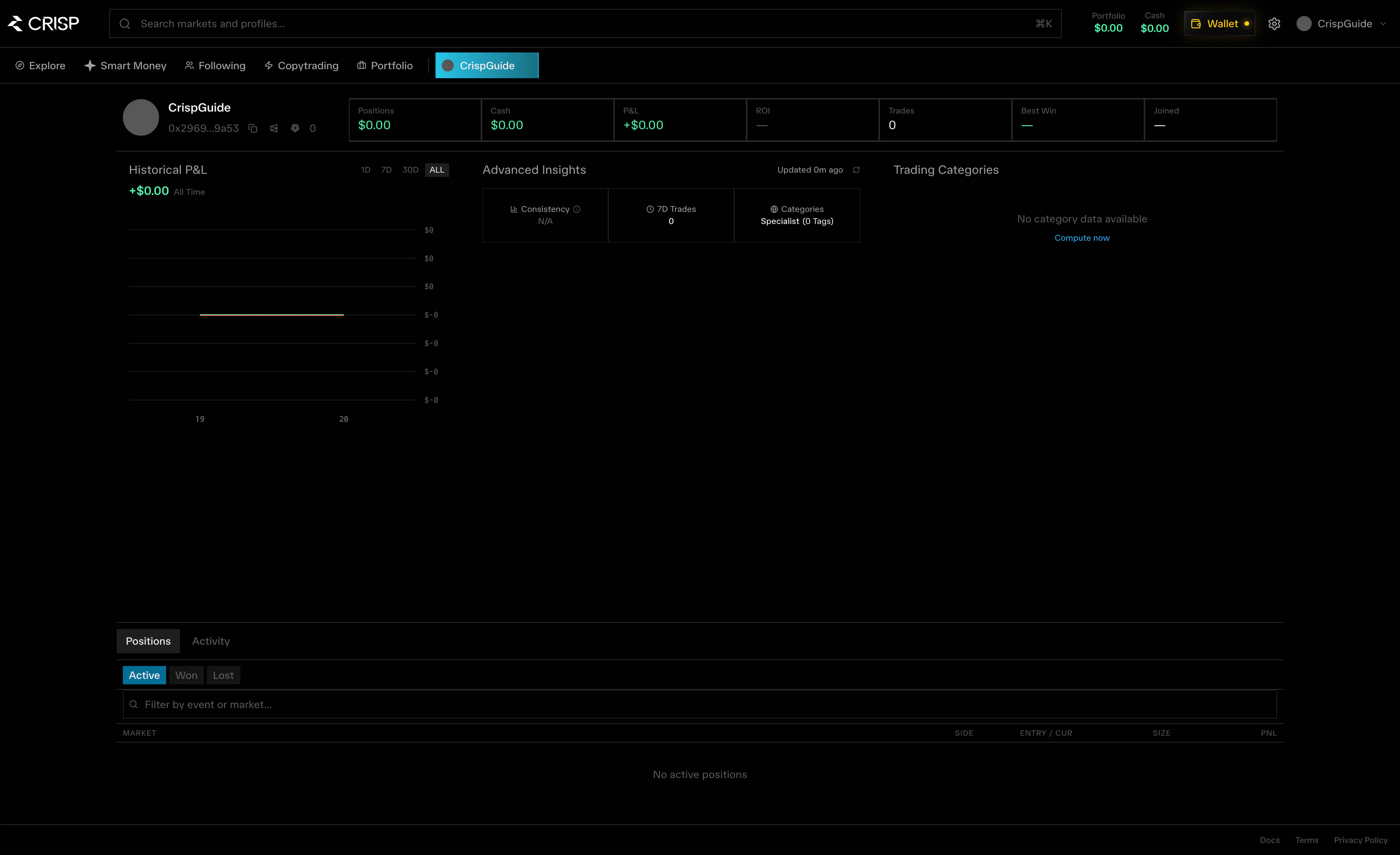The height and width of the screenshot is (855, 1400).
Task: Click the MARKET column header
Action: pos(139,733)
